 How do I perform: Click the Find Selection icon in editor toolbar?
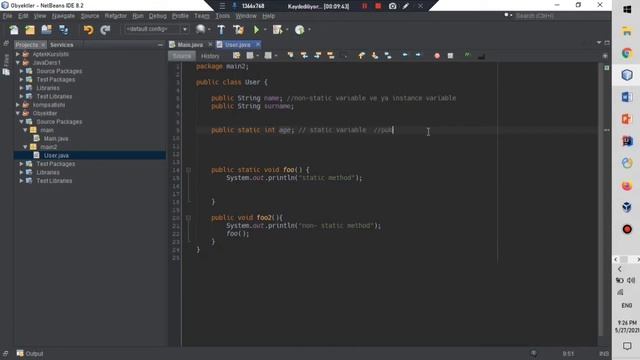(x=290, y=56)
